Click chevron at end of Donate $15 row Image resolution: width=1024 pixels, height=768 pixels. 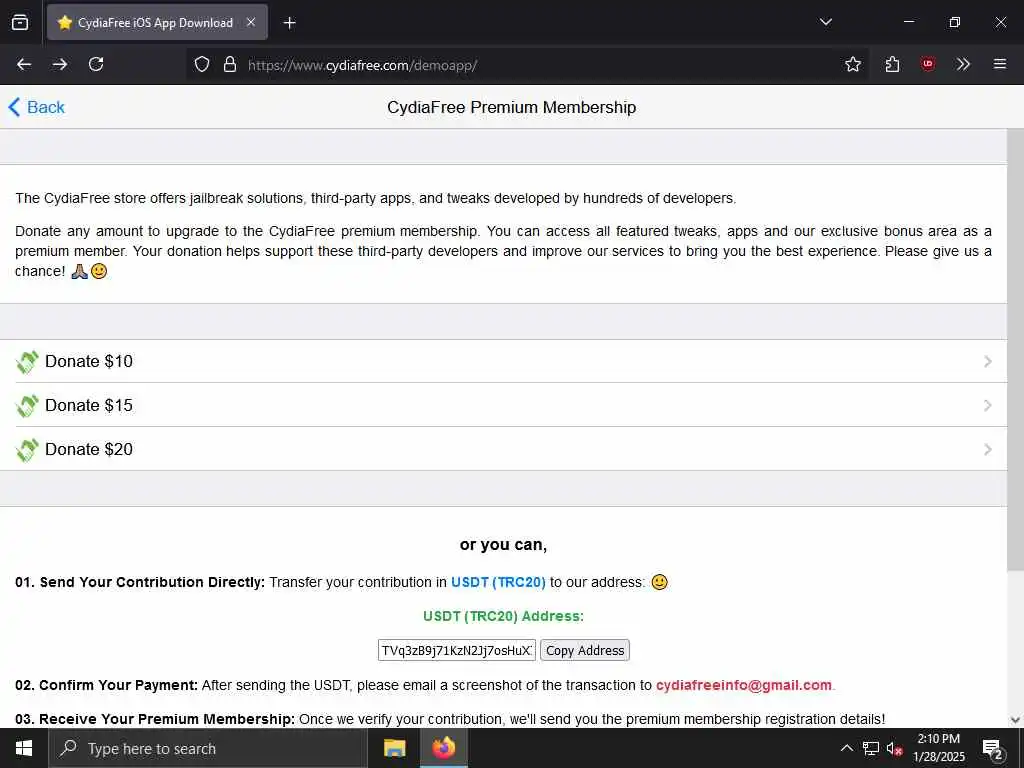(987, 406)
